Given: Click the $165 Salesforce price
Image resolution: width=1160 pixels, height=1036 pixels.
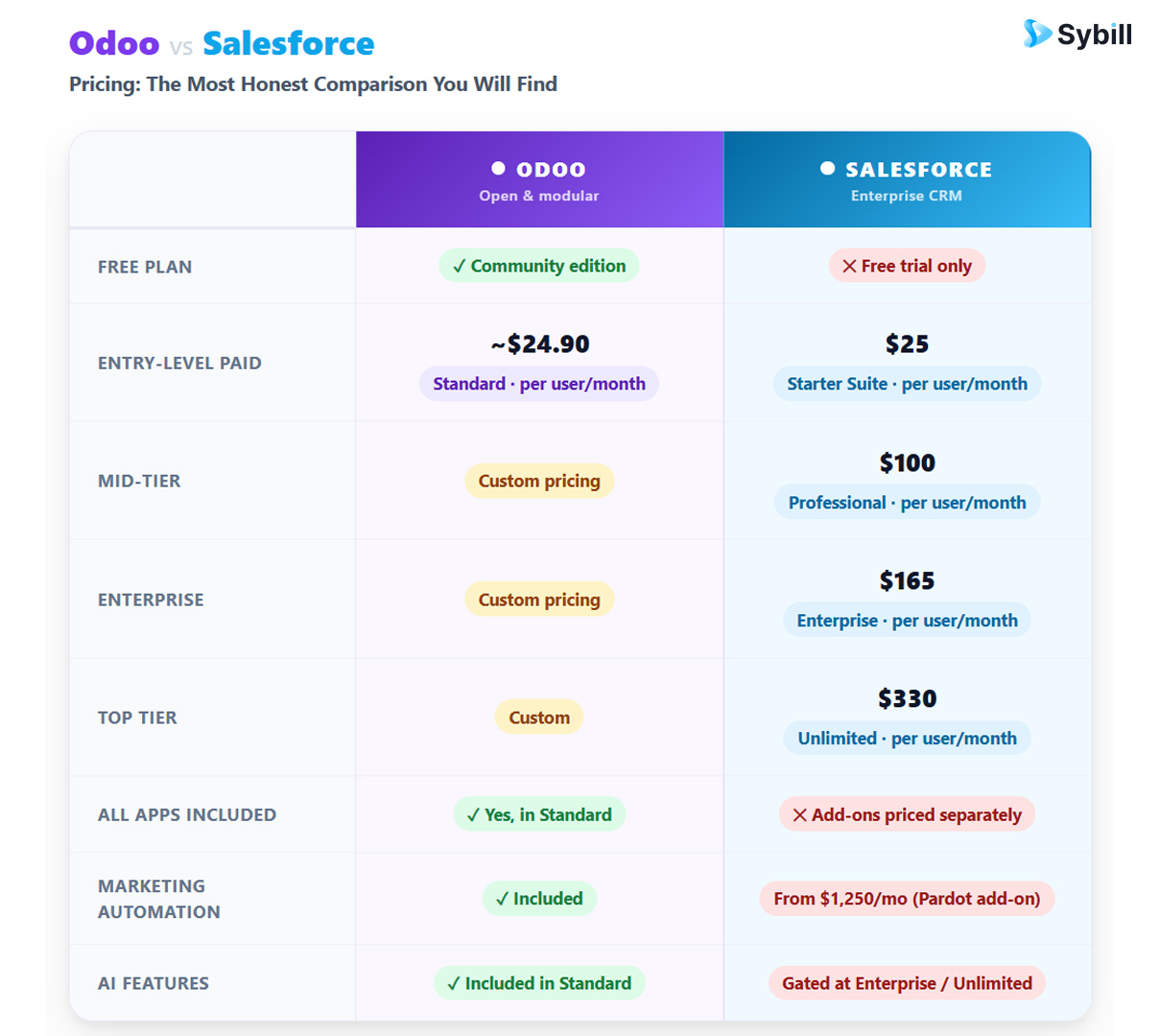Looking at the screenshot, I should (907, 580).
